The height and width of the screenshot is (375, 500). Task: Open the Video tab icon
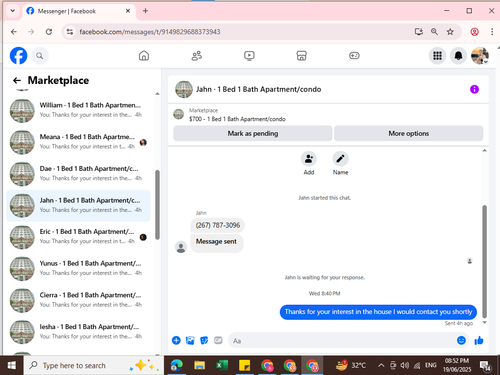coord(249,56)
